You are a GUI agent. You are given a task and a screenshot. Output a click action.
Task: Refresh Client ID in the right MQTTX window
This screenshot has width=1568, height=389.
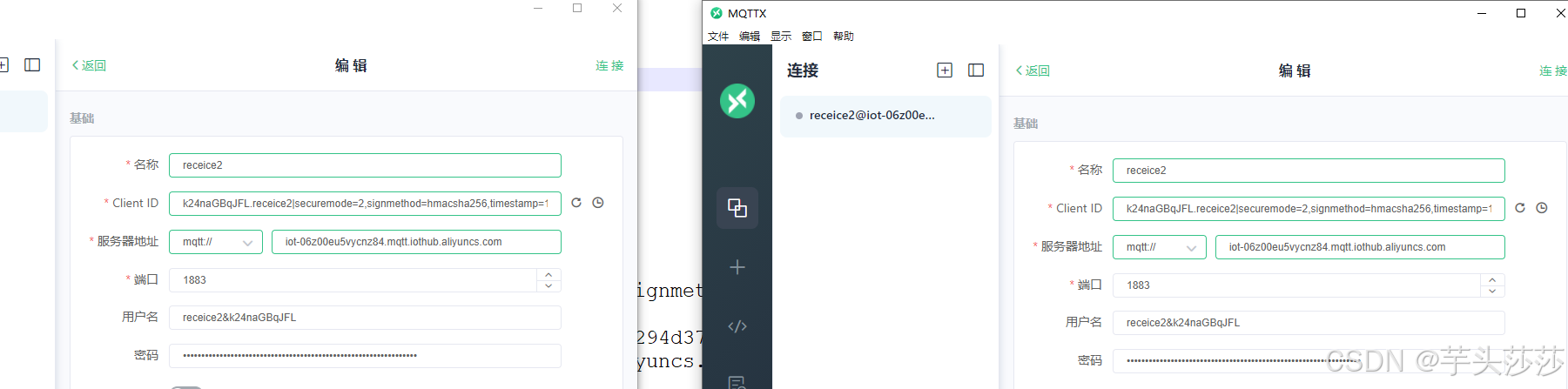1520,208
